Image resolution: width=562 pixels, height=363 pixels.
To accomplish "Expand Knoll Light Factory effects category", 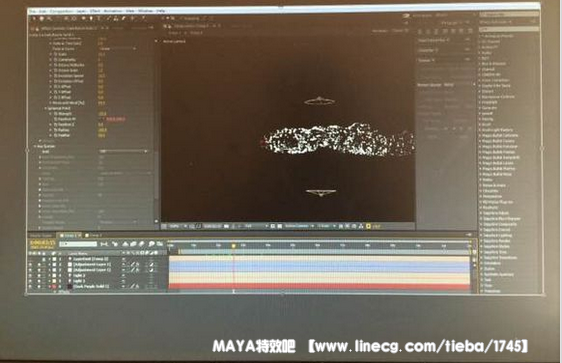I will [x=481, y=130].
